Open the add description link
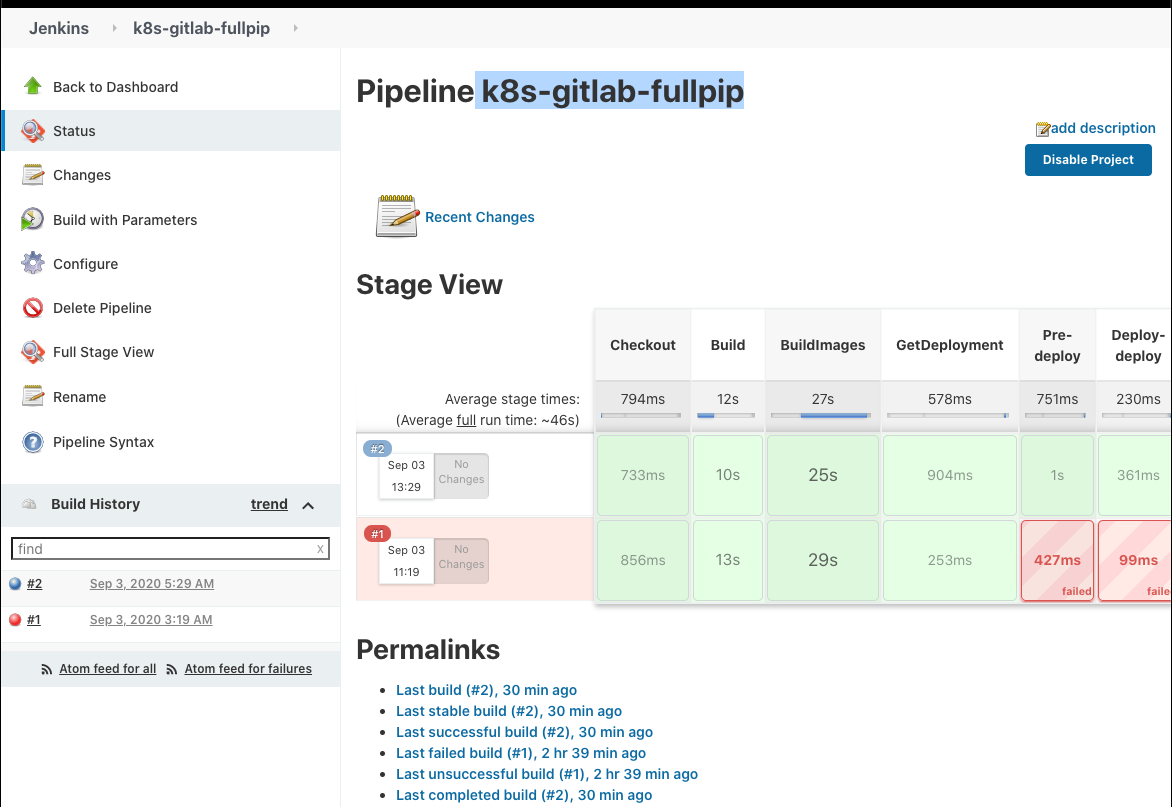 pos(1102,128)
